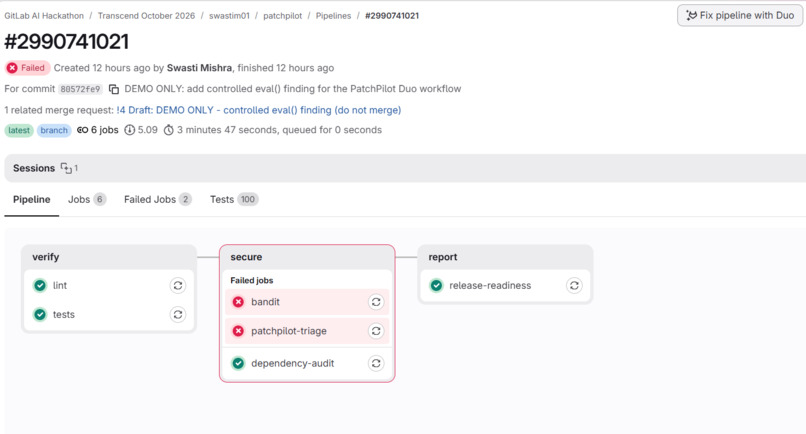Click dependency-audit passed status icon
This screenshot has width=806, height=434.
(x=238, y=363)
